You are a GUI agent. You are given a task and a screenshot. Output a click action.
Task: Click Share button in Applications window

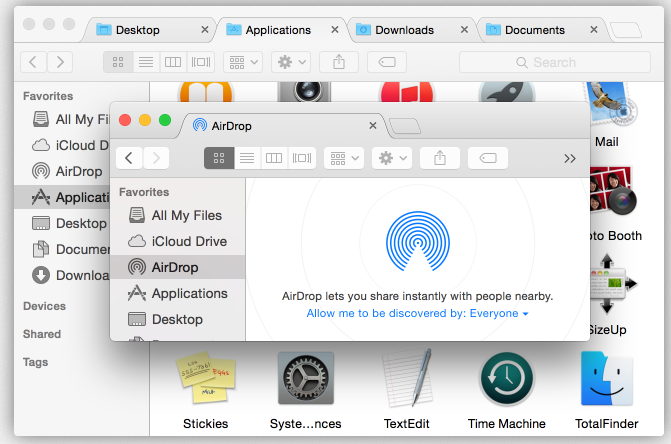pyautogui.click(x=339, y=62)
